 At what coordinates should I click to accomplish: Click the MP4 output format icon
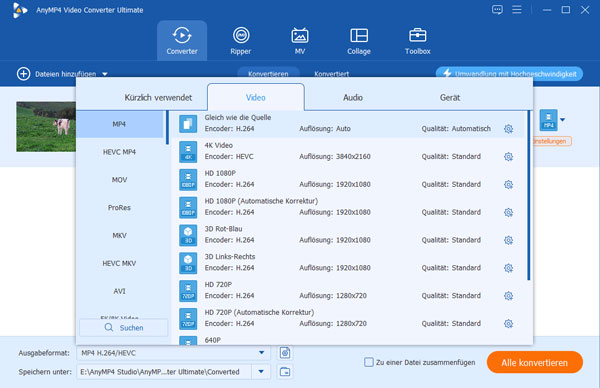(548, 120)
